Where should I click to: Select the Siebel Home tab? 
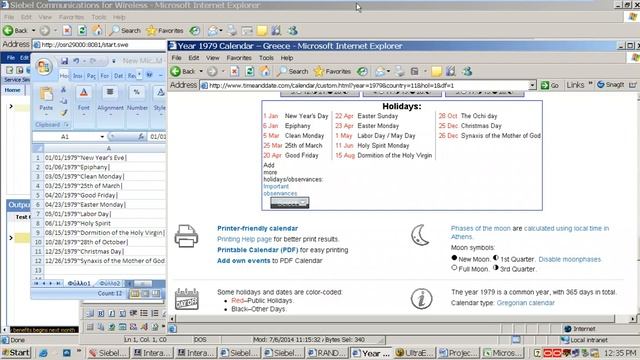coord(12,90)
